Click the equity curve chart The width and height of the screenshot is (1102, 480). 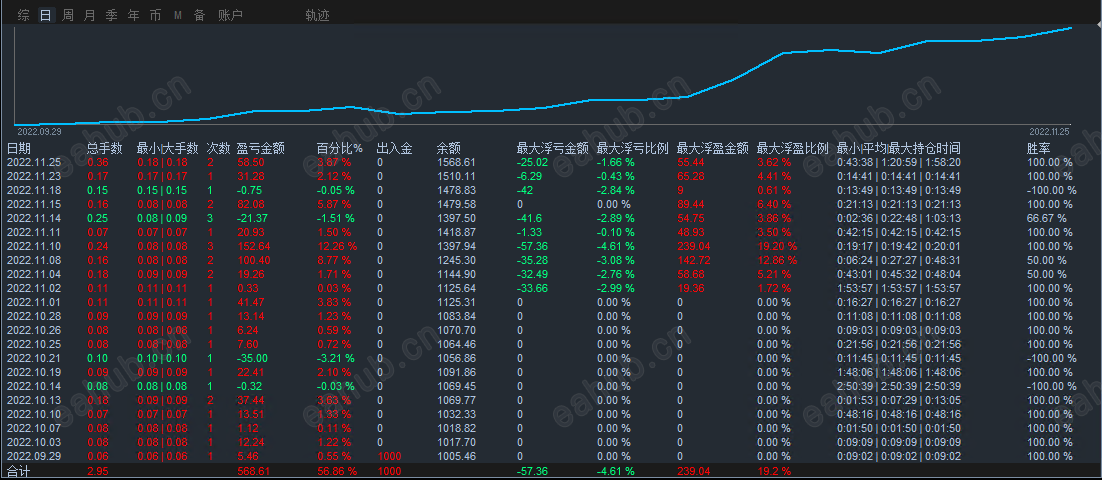[543, 76]
